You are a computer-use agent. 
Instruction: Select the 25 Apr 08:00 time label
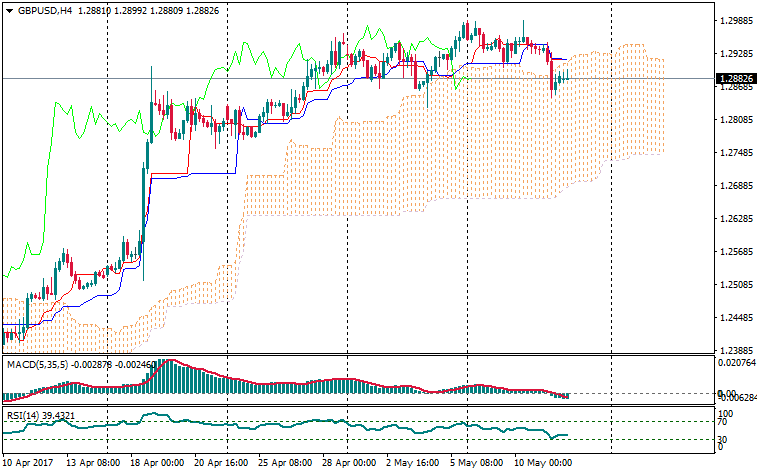pyautogui.click(x=285, y=464)
